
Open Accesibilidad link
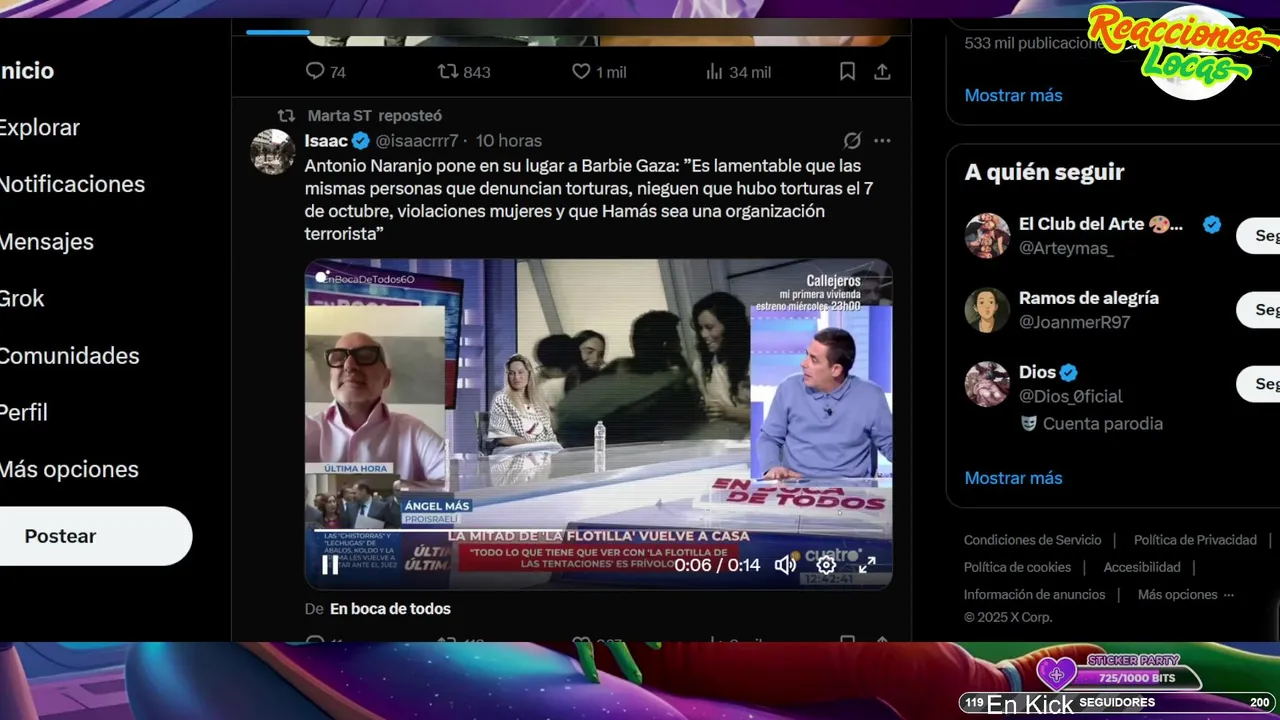pos(1142,567)
